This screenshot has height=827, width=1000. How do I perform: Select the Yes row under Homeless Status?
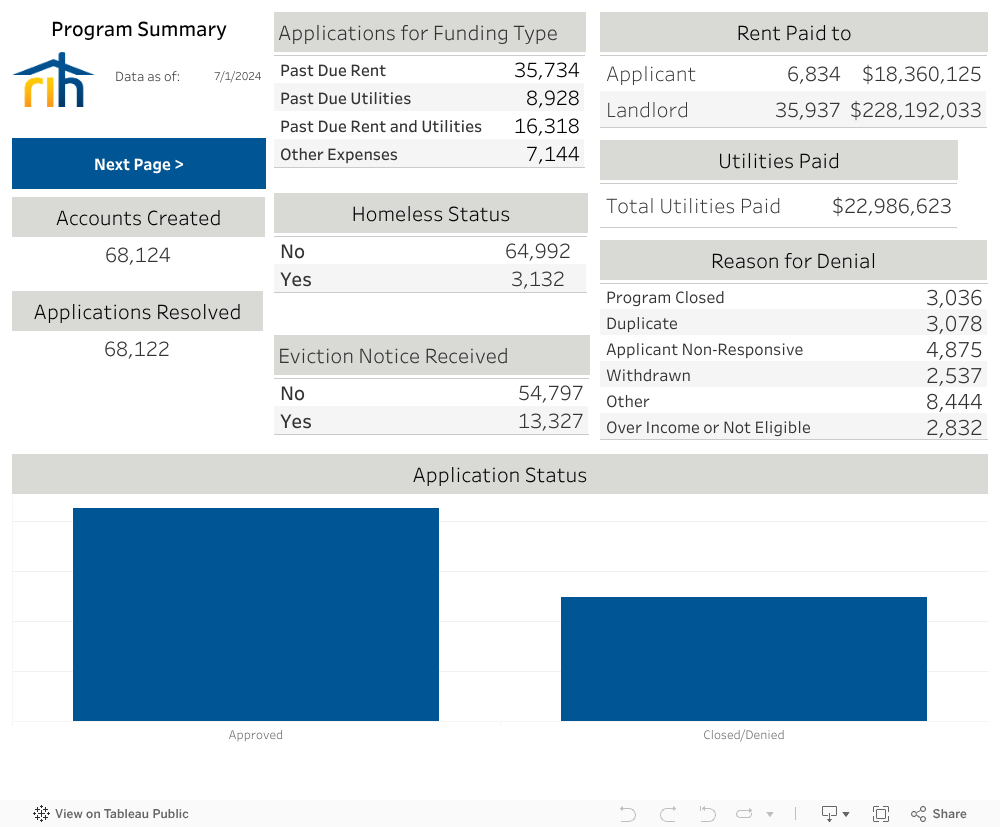[430, 279]
